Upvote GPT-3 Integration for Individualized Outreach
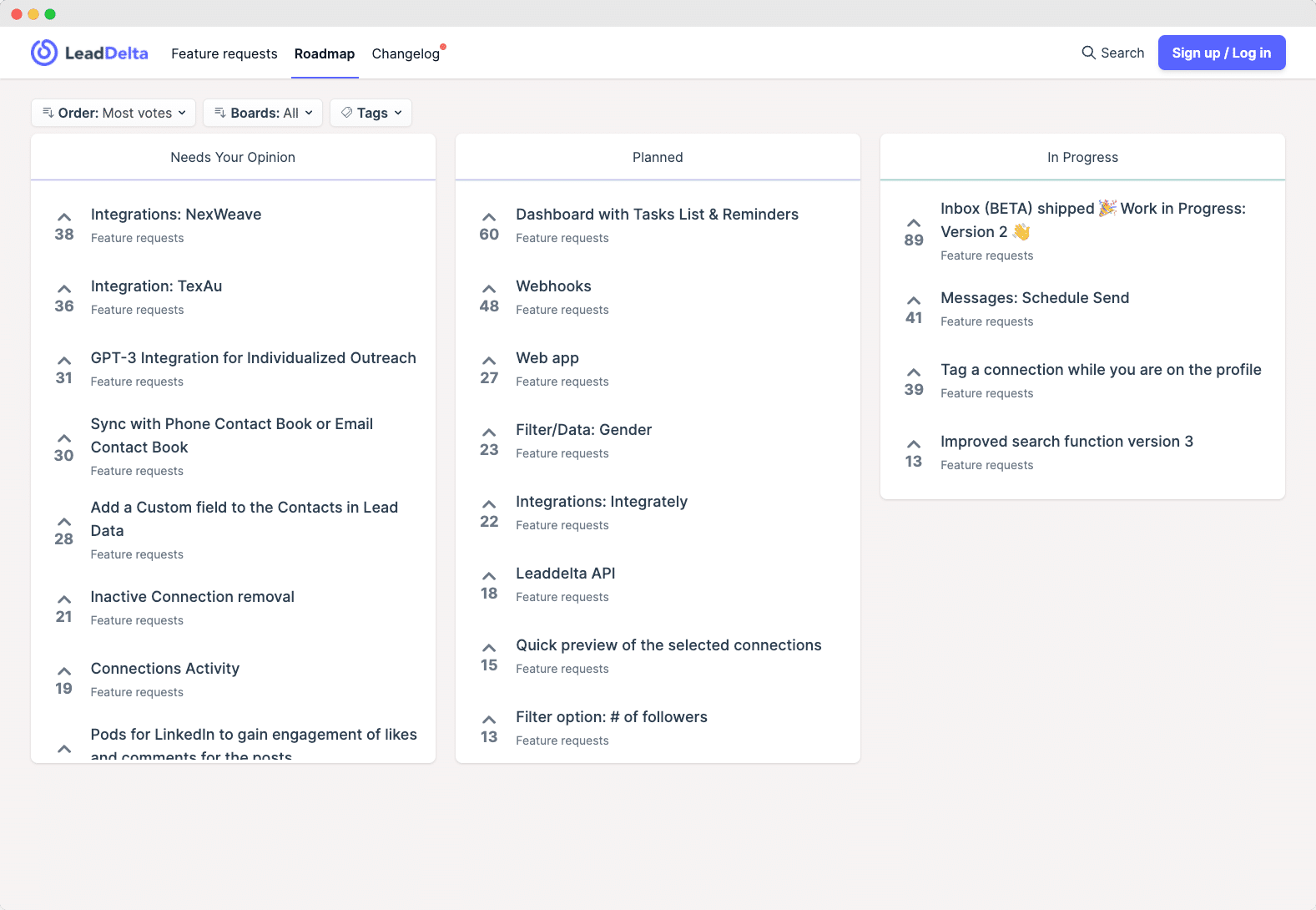Viewport: 1316px width, 910px height. pos(64,361)
